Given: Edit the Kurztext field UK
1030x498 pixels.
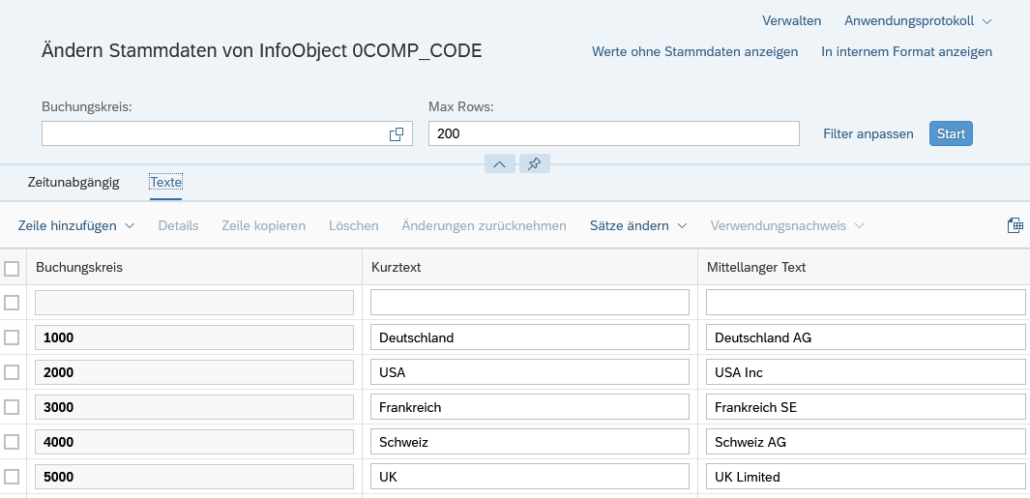Looking at the screenshot, I should (529, 477).
